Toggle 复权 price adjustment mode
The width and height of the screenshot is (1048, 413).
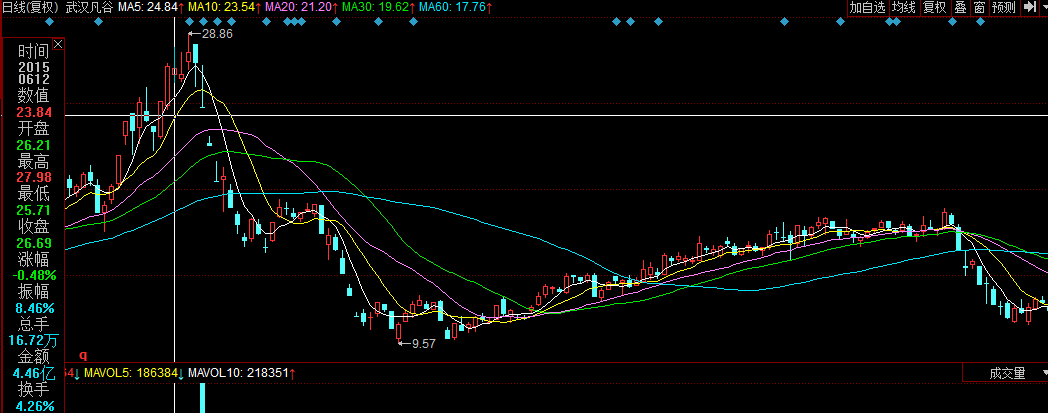pyautogui.click(x=934, y=8)
